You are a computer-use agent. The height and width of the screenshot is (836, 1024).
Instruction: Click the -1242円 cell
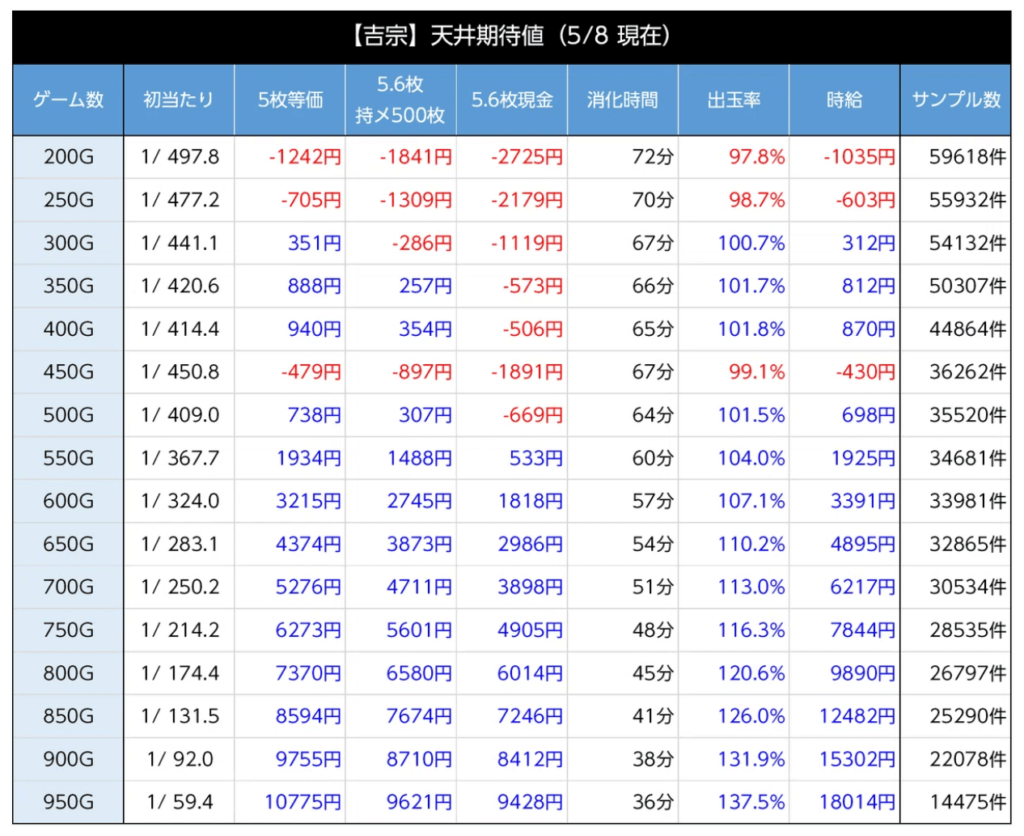tap(305, 157)
